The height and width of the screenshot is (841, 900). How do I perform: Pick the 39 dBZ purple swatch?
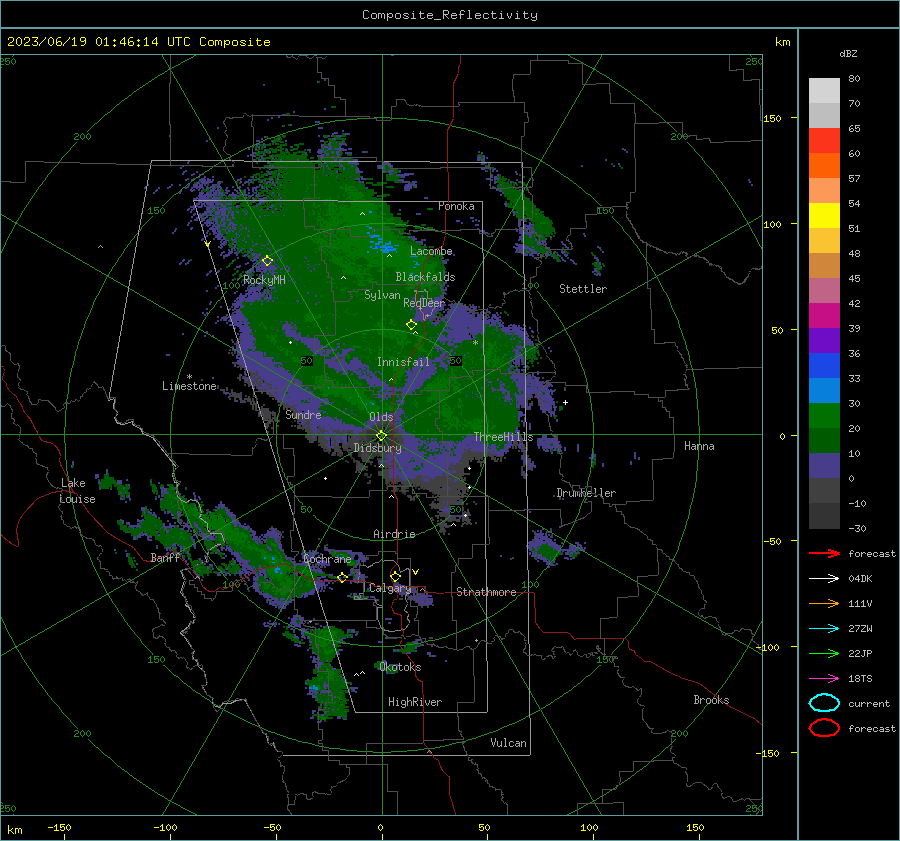(x=824, y=340)
